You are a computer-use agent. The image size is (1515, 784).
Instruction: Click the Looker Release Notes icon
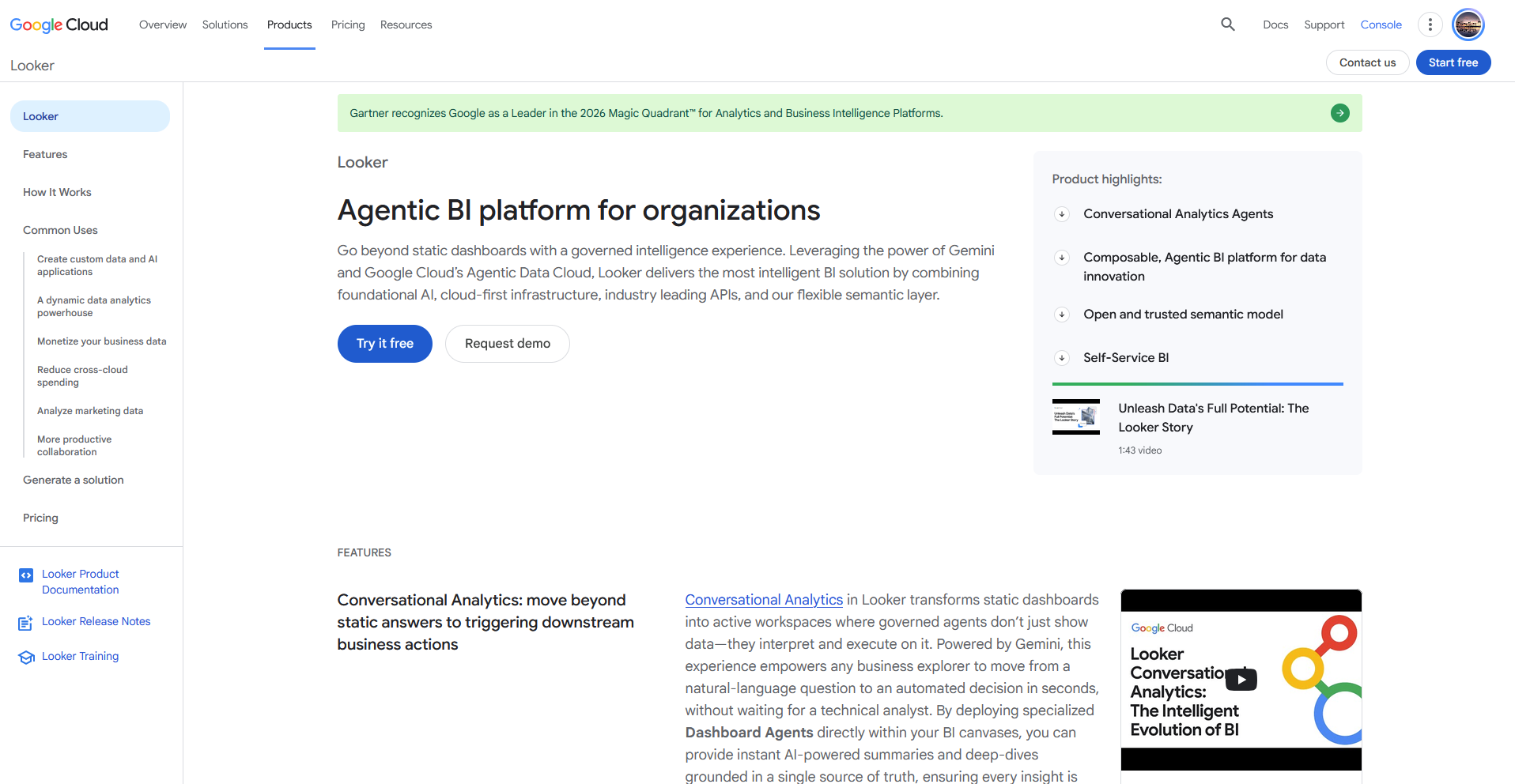[x=26, y=623]
